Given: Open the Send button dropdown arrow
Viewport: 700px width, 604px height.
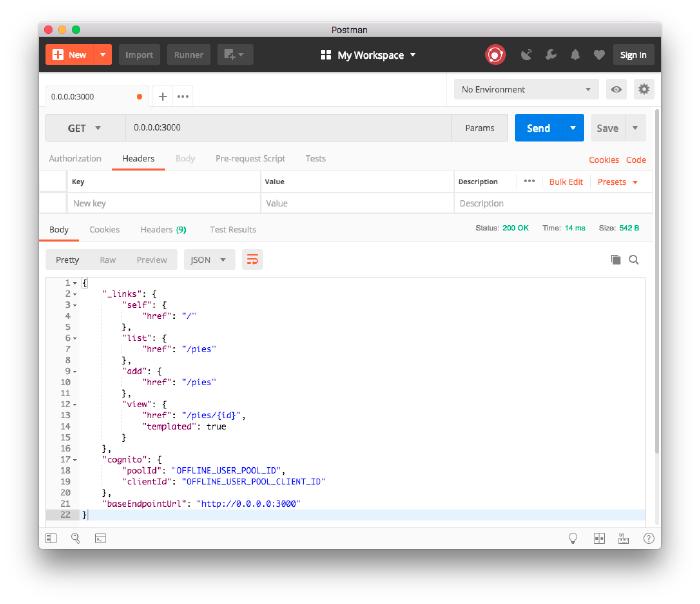Looking at the screenshot, I should (573, 128).
